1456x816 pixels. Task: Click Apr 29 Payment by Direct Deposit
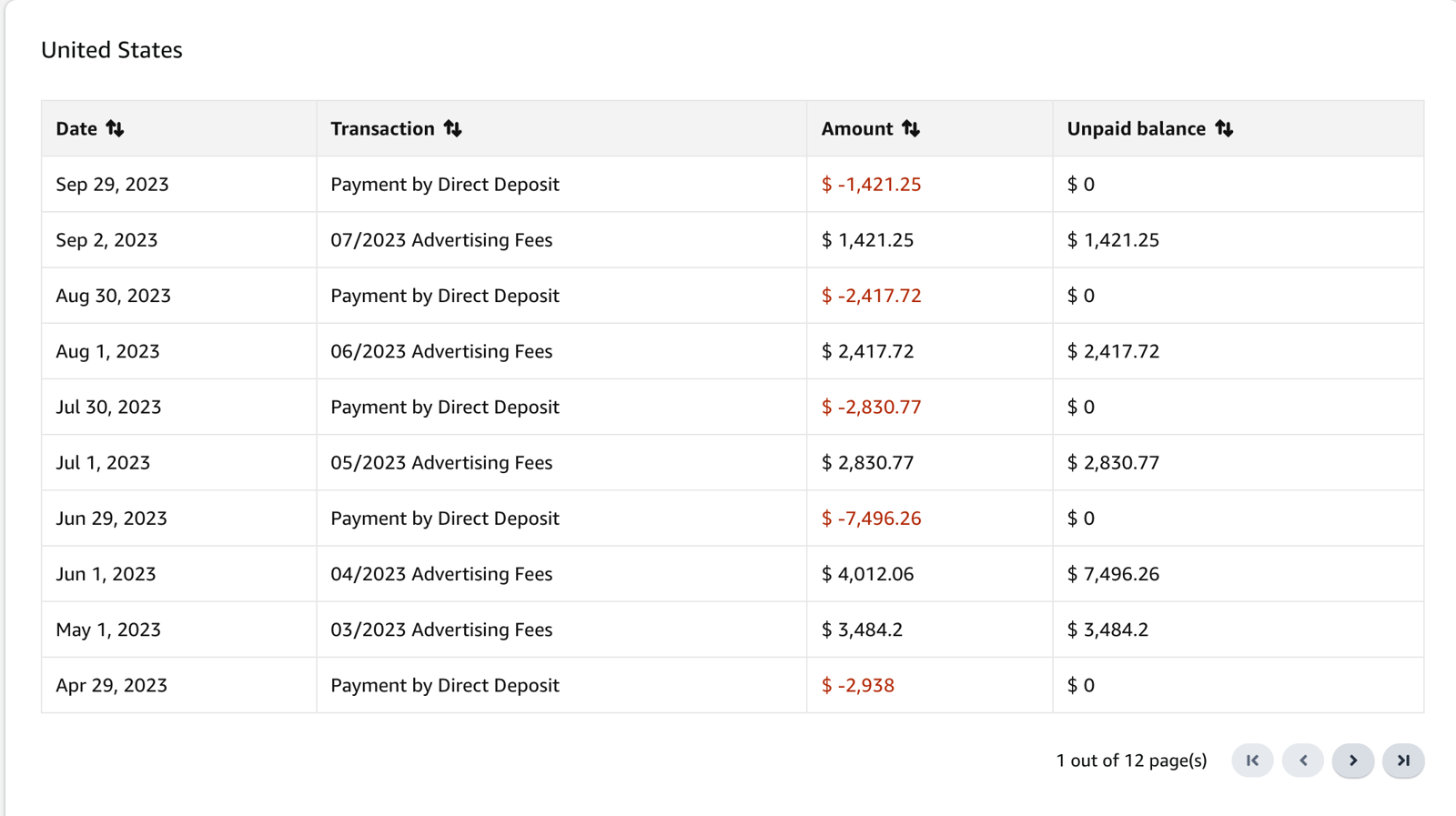pos(445,685)
